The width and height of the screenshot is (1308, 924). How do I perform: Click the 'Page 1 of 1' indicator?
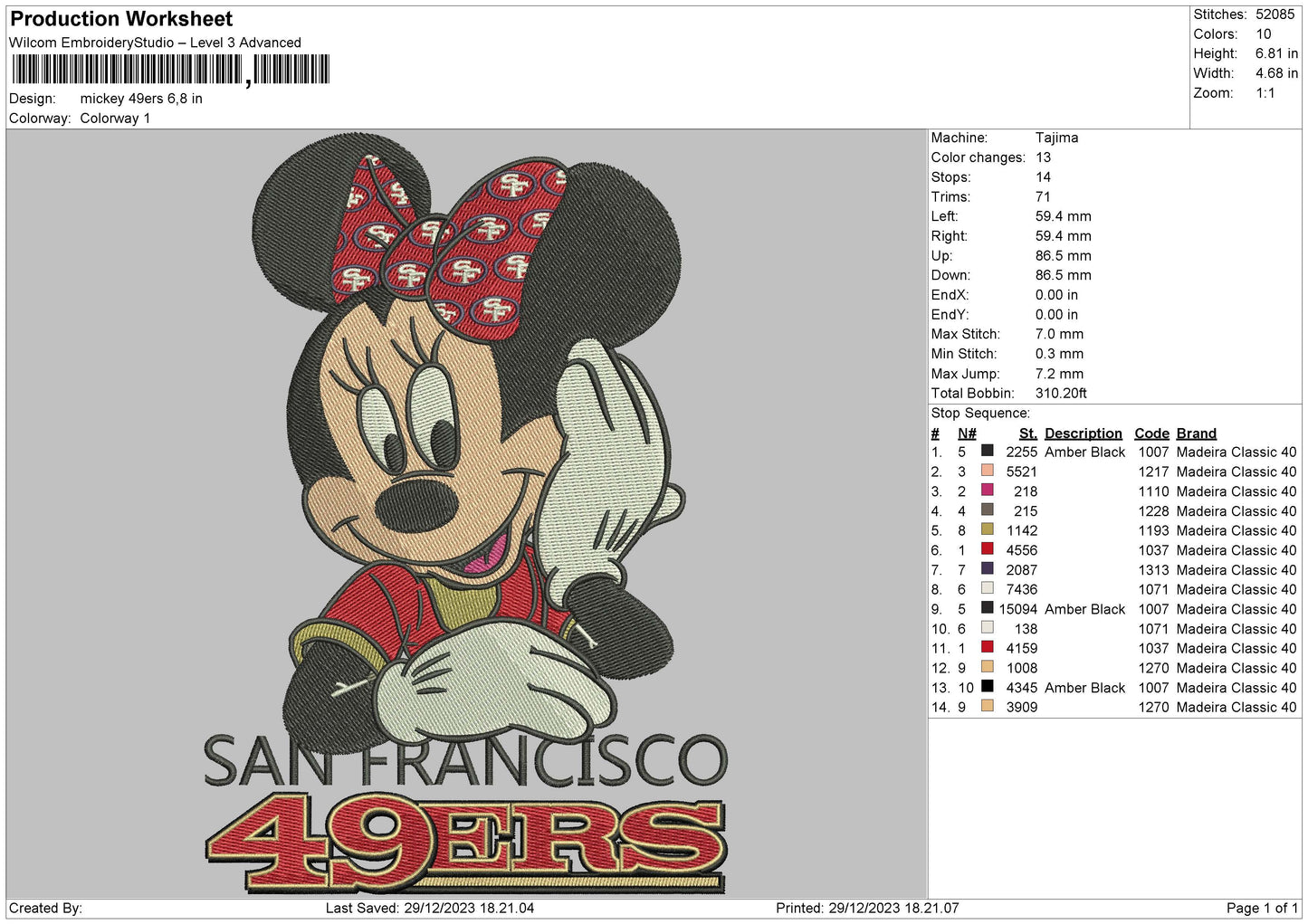coord(1262,908)
